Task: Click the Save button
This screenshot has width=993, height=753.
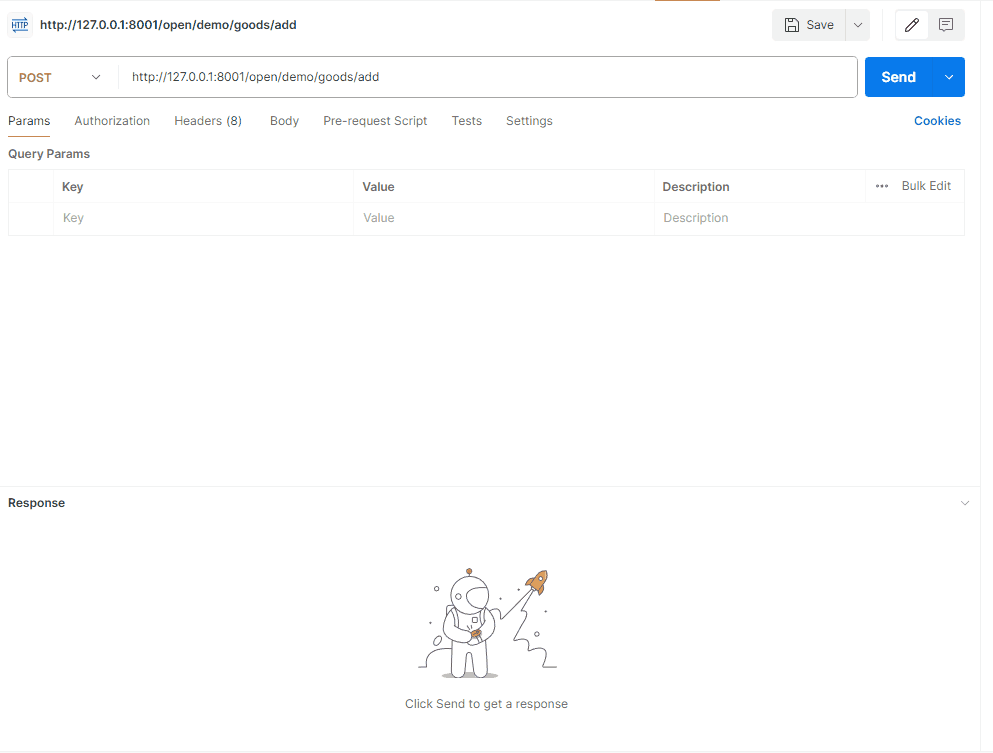Action: [809, 25]
